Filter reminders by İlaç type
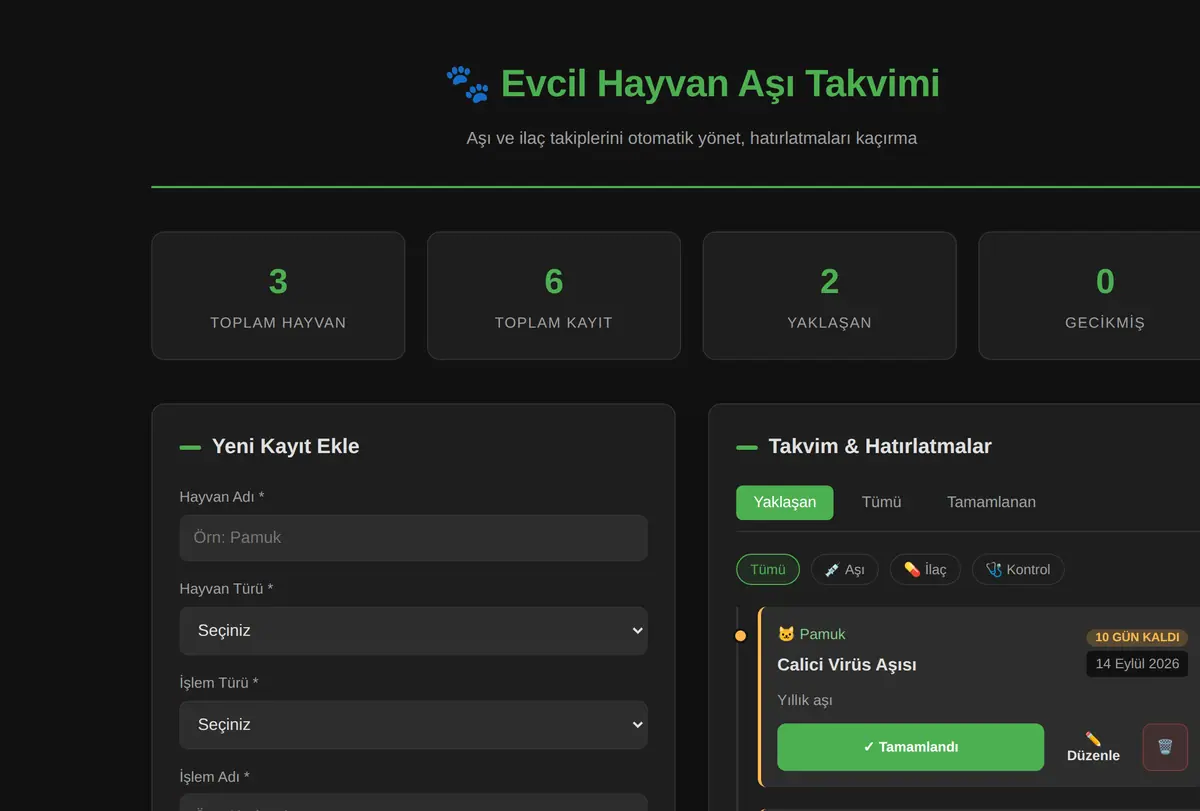The image size is (1200, 811). pyautogui.click(x=925, y=569)
